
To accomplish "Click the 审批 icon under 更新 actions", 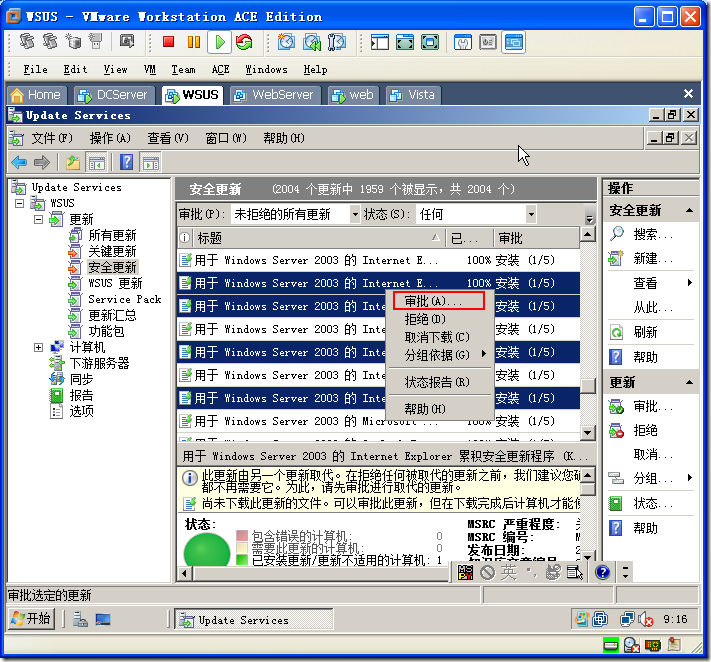I will point(616,406).
